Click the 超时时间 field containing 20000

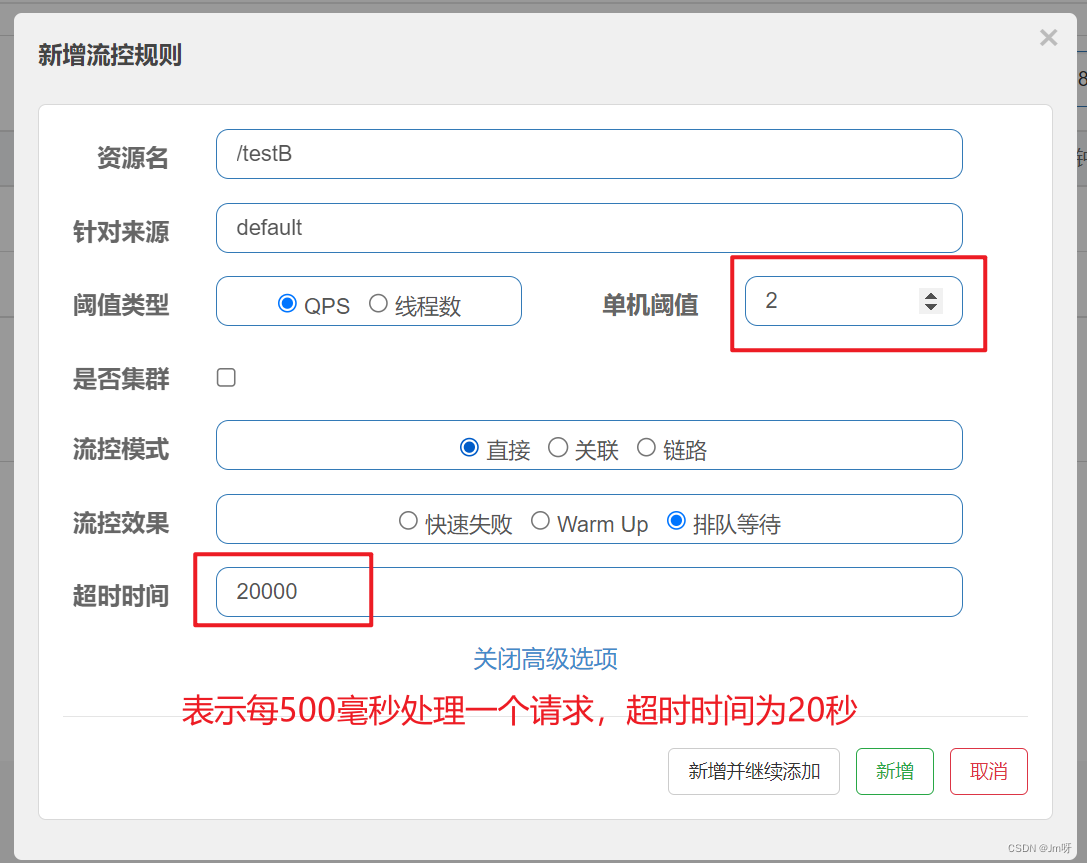[x=590, y=592]
